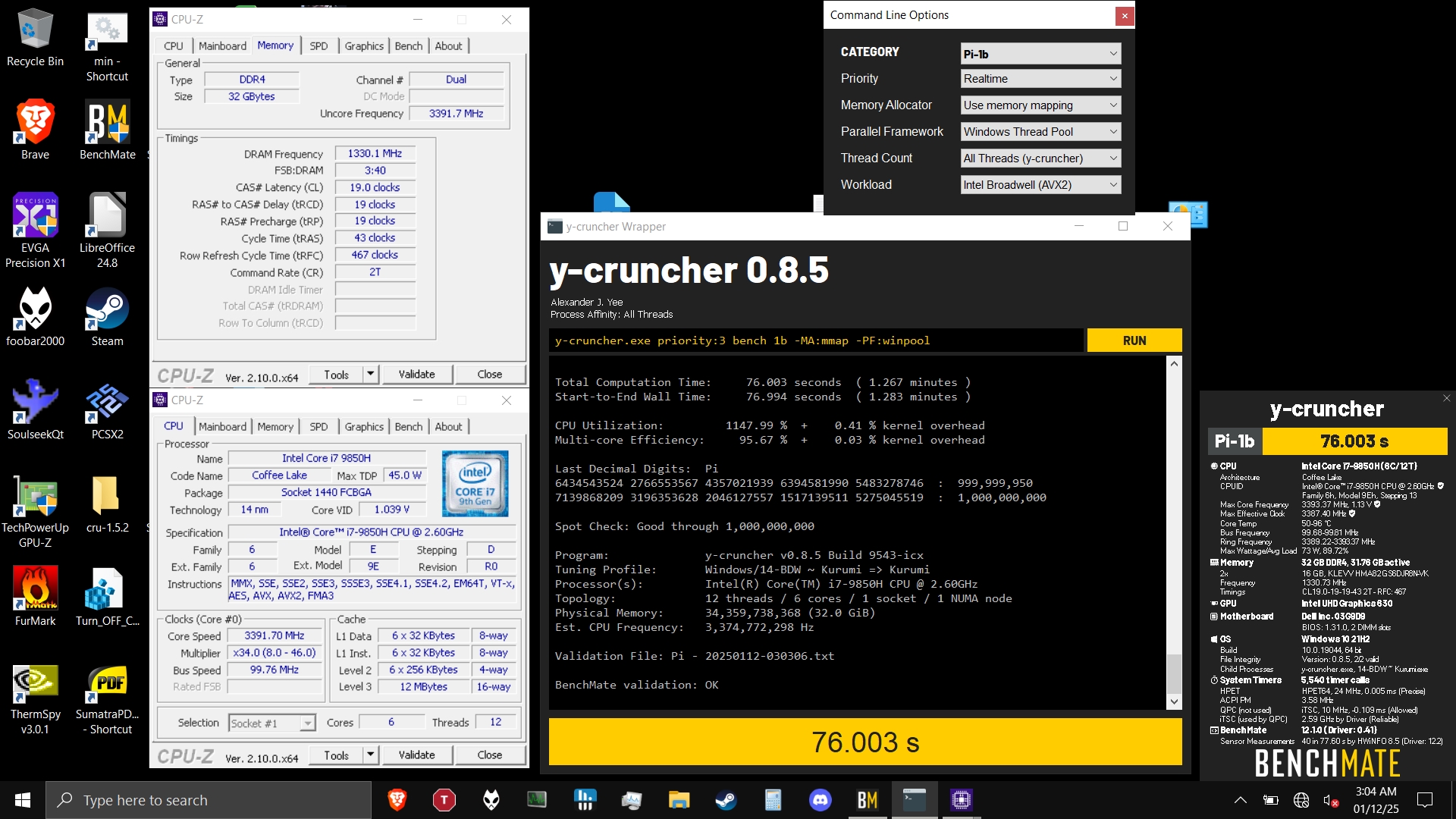Click the Steam icon in the taskbar
Screen dimensions: 1456x819
click(726, 799)
